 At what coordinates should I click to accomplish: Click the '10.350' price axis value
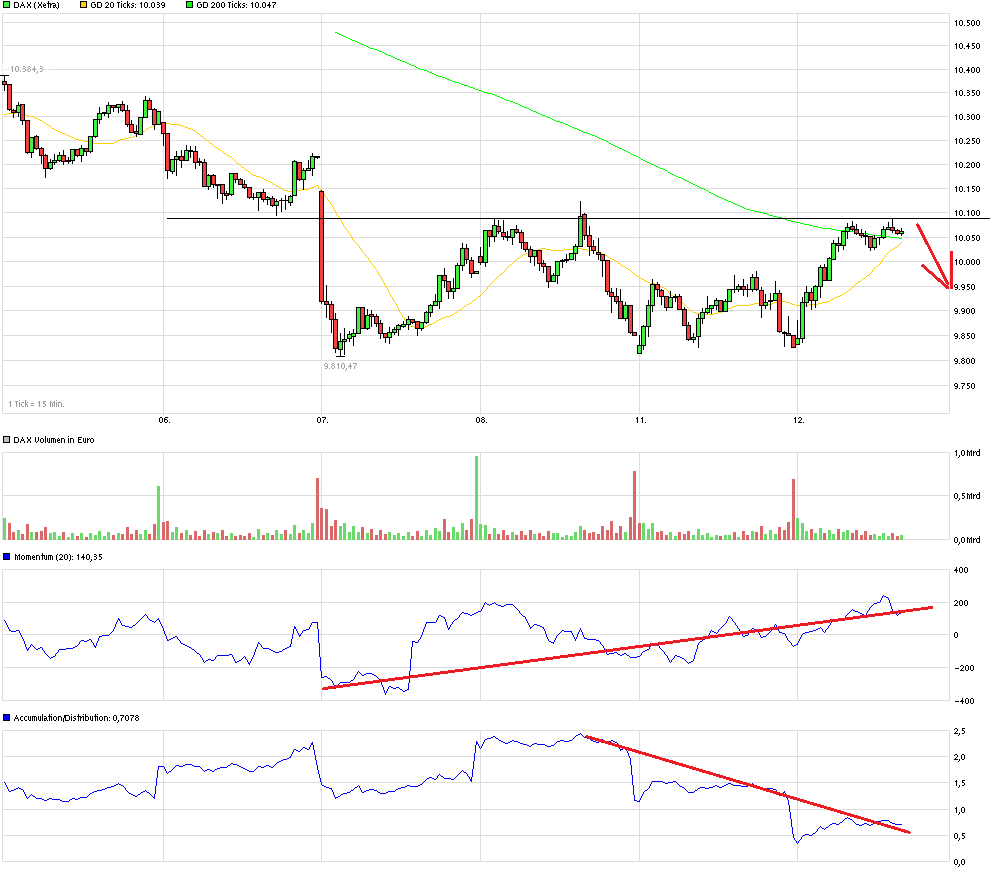click(967, 93)
